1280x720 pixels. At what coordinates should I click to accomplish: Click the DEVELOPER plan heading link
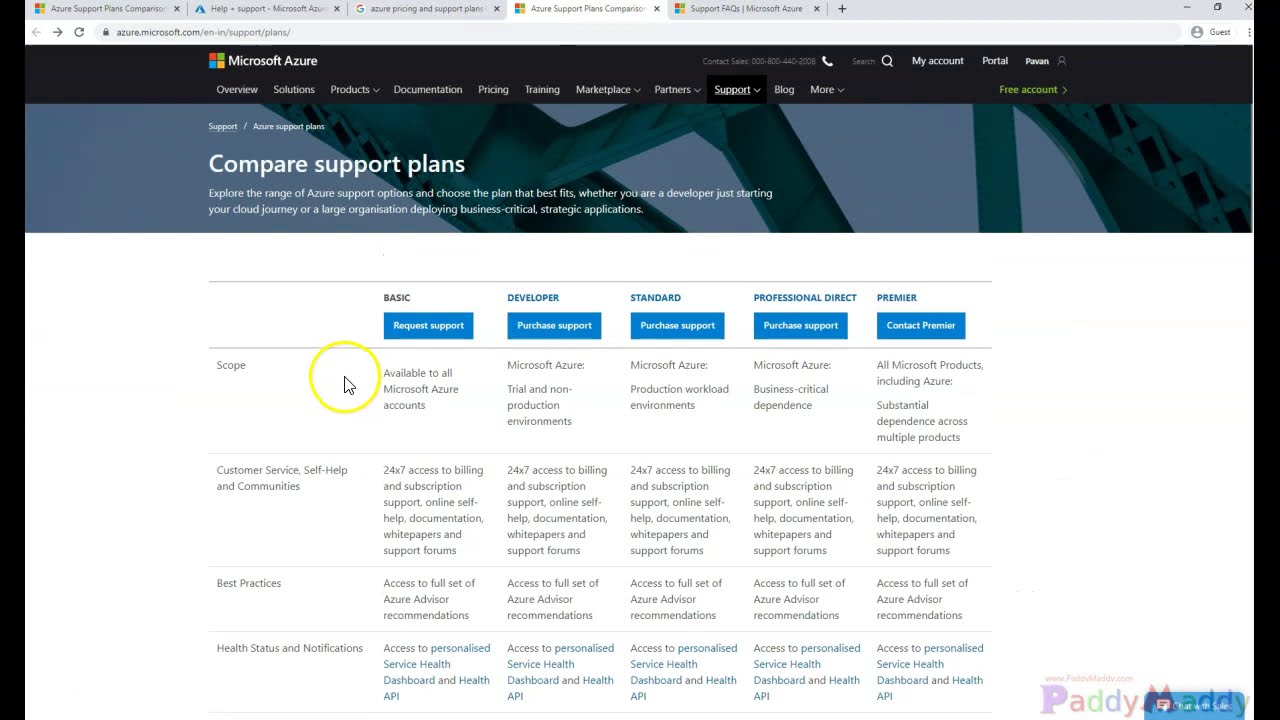pos(533,298)
